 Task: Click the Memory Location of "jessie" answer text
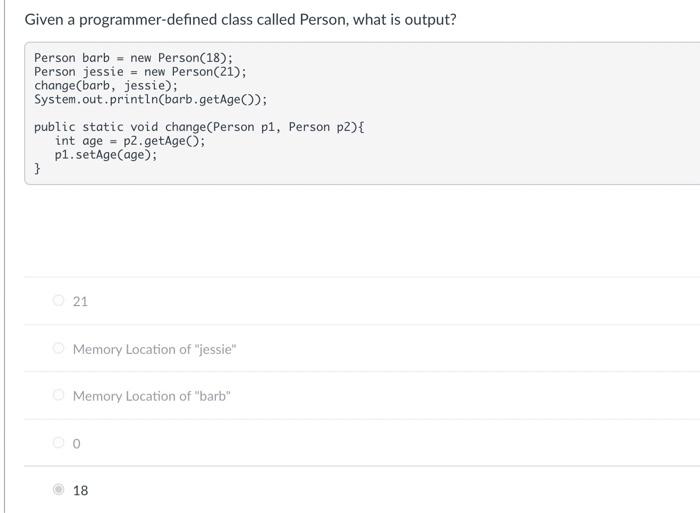154,349
